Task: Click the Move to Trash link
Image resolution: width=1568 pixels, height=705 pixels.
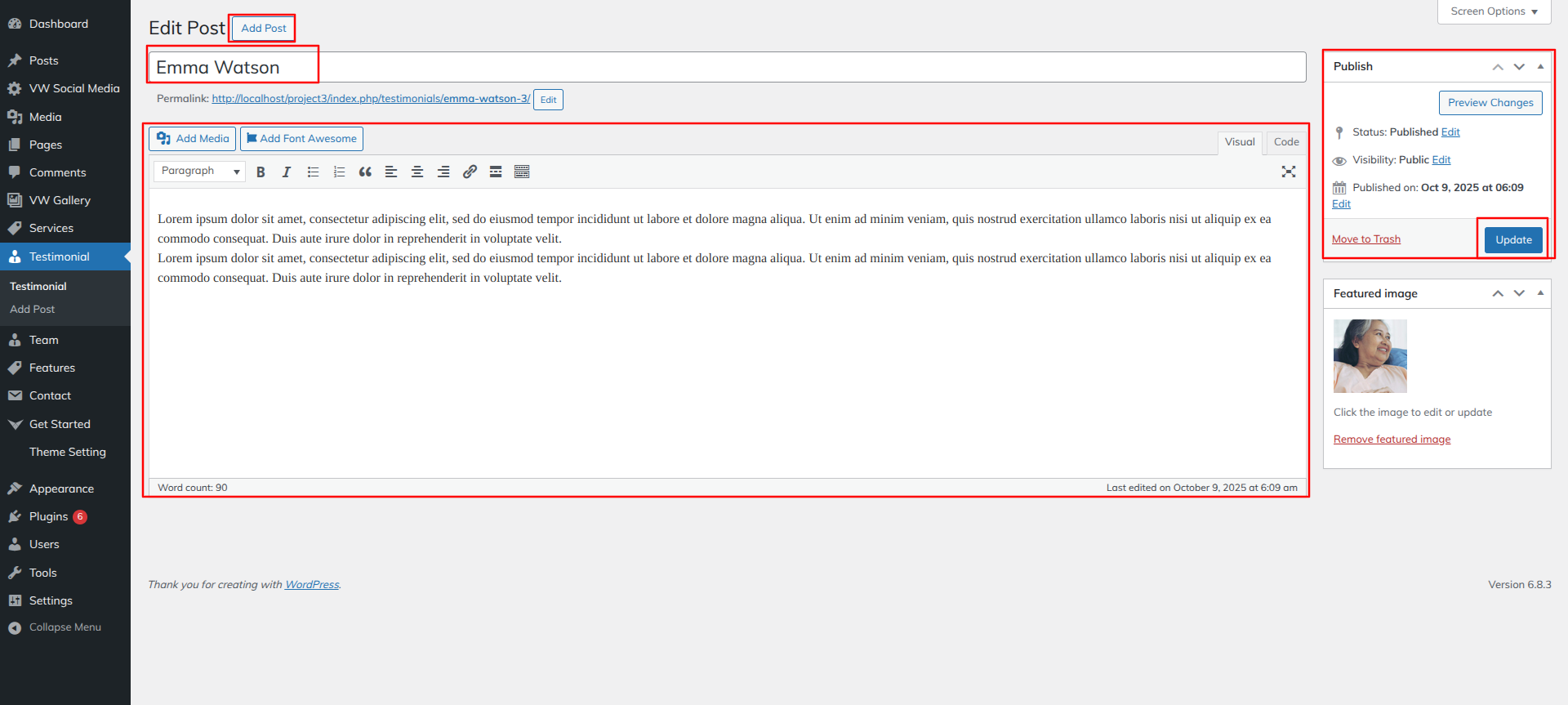Action: point(1365,239)
